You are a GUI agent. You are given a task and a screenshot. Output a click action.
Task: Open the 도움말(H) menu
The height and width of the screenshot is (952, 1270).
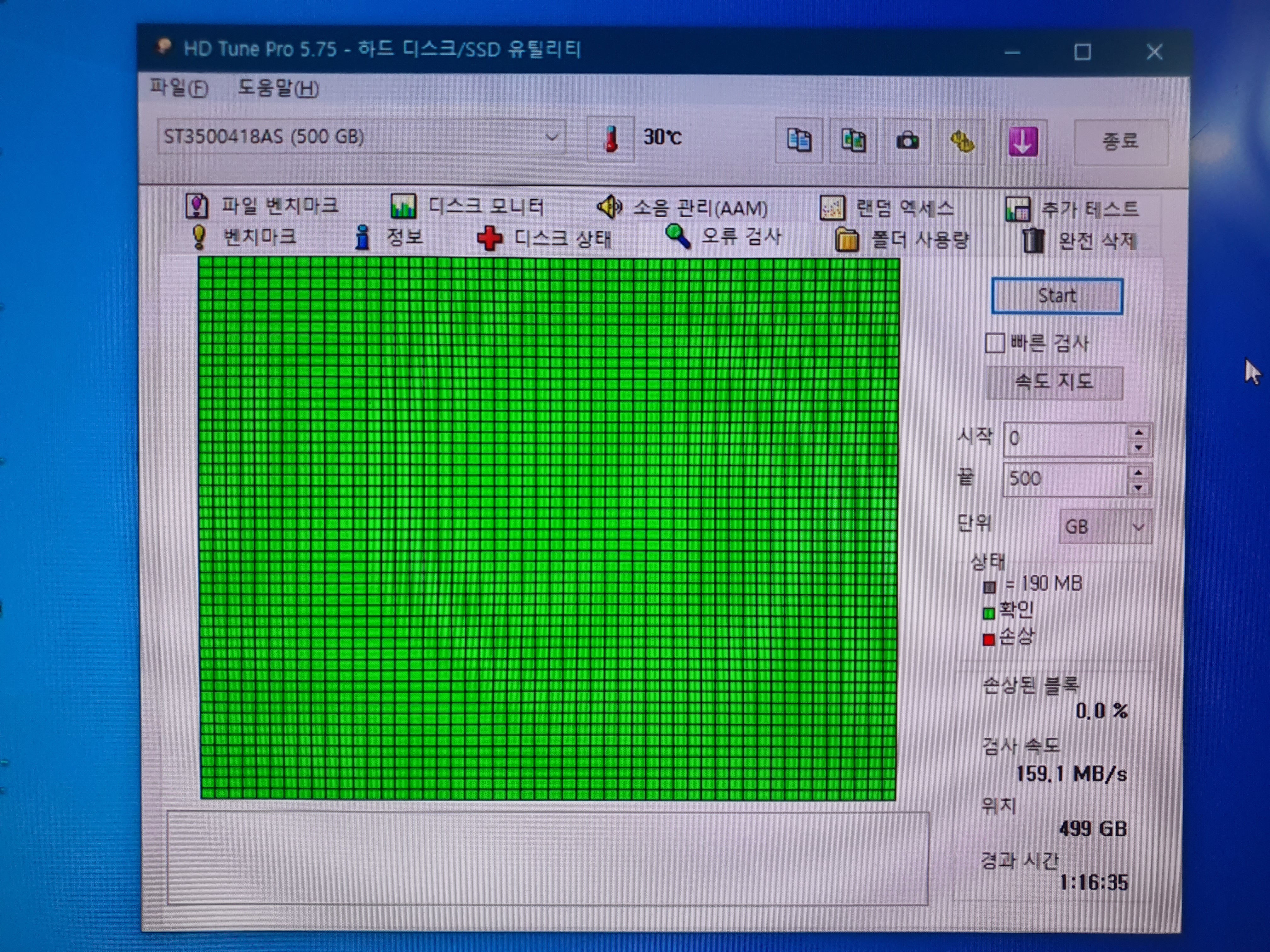[278, 88]
